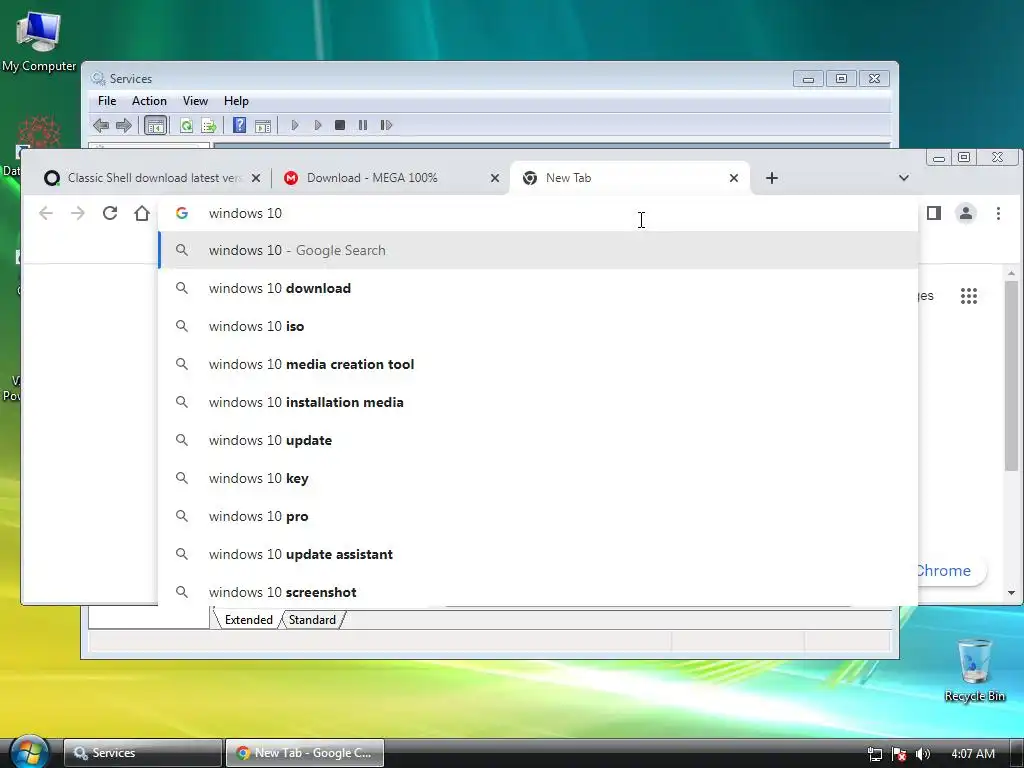Select 'windows 10 iso' suggestion

tap(537, 326)
